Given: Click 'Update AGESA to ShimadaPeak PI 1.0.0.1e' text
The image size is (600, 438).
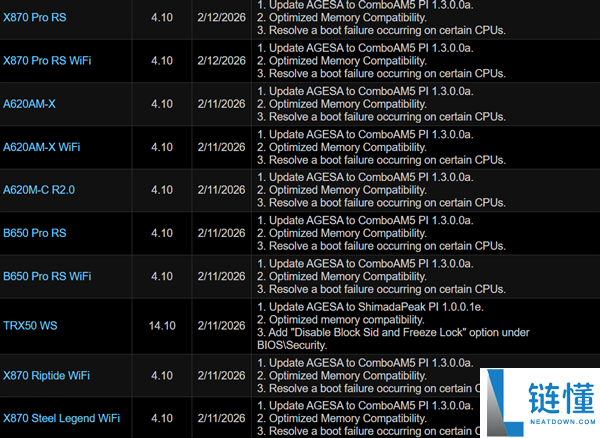Looking at the screenshot, I should 370,307.
